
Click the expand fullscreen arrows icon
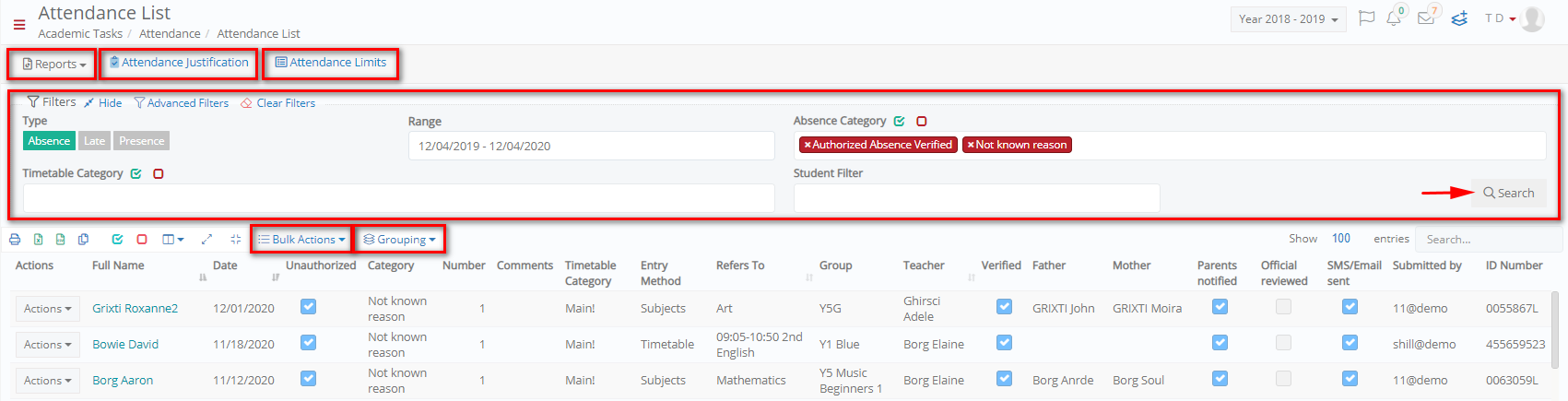[x=206, y=239]
